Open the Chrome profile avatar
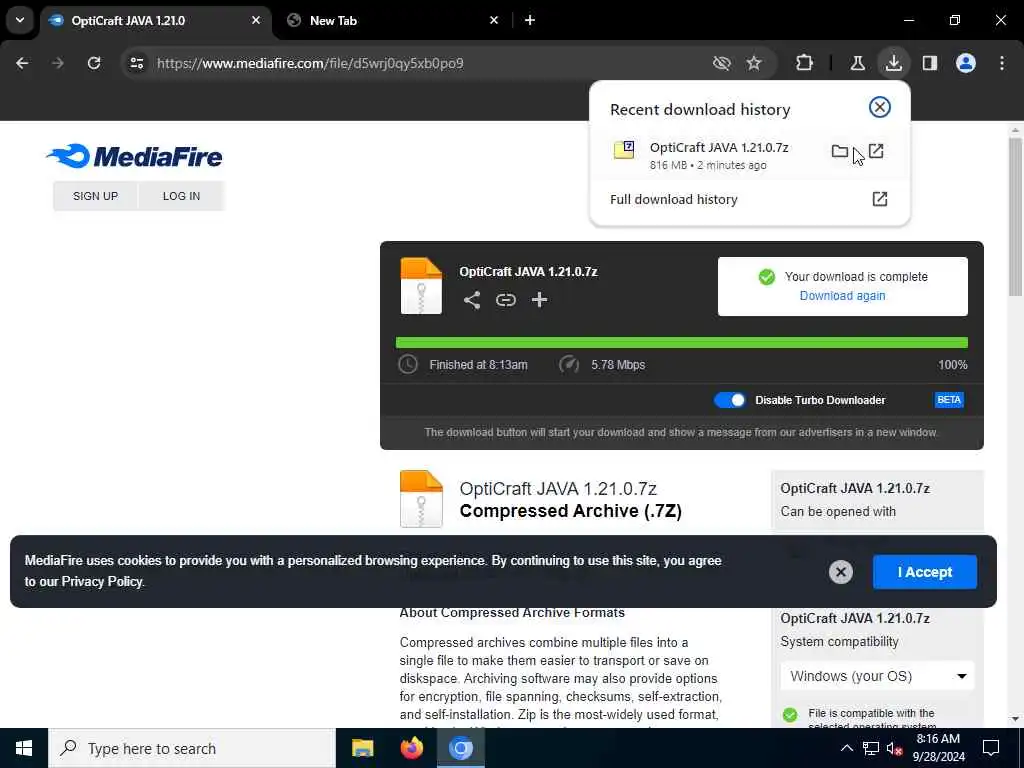Image resolution: width=1024 pixels, height=768 pixels. 966,63
